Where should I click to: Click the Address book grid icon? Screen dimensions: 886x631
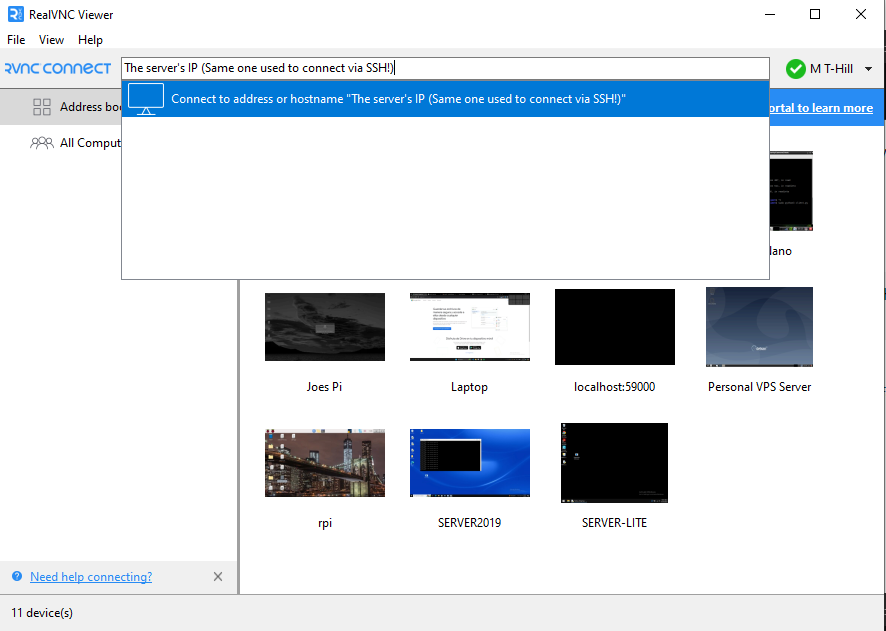42,107
